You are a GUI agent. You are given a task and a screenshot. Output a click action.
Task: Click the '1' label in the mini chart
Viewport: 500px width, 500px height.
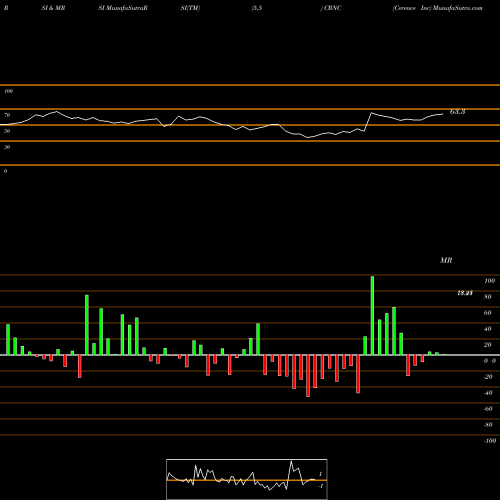(x=321, y=474)
